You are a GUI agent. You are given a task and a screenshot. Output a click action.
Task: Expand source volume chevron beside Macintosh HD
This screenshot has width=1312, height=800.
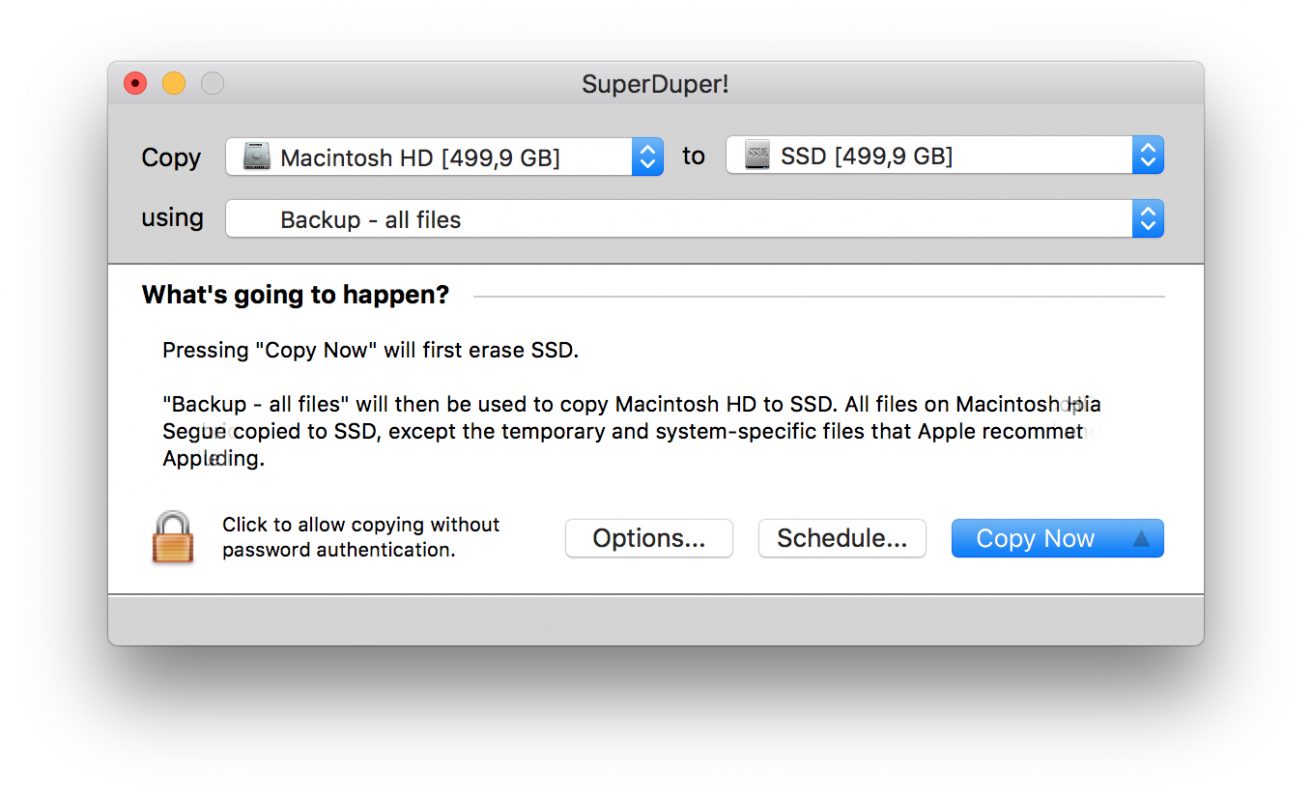647,157
